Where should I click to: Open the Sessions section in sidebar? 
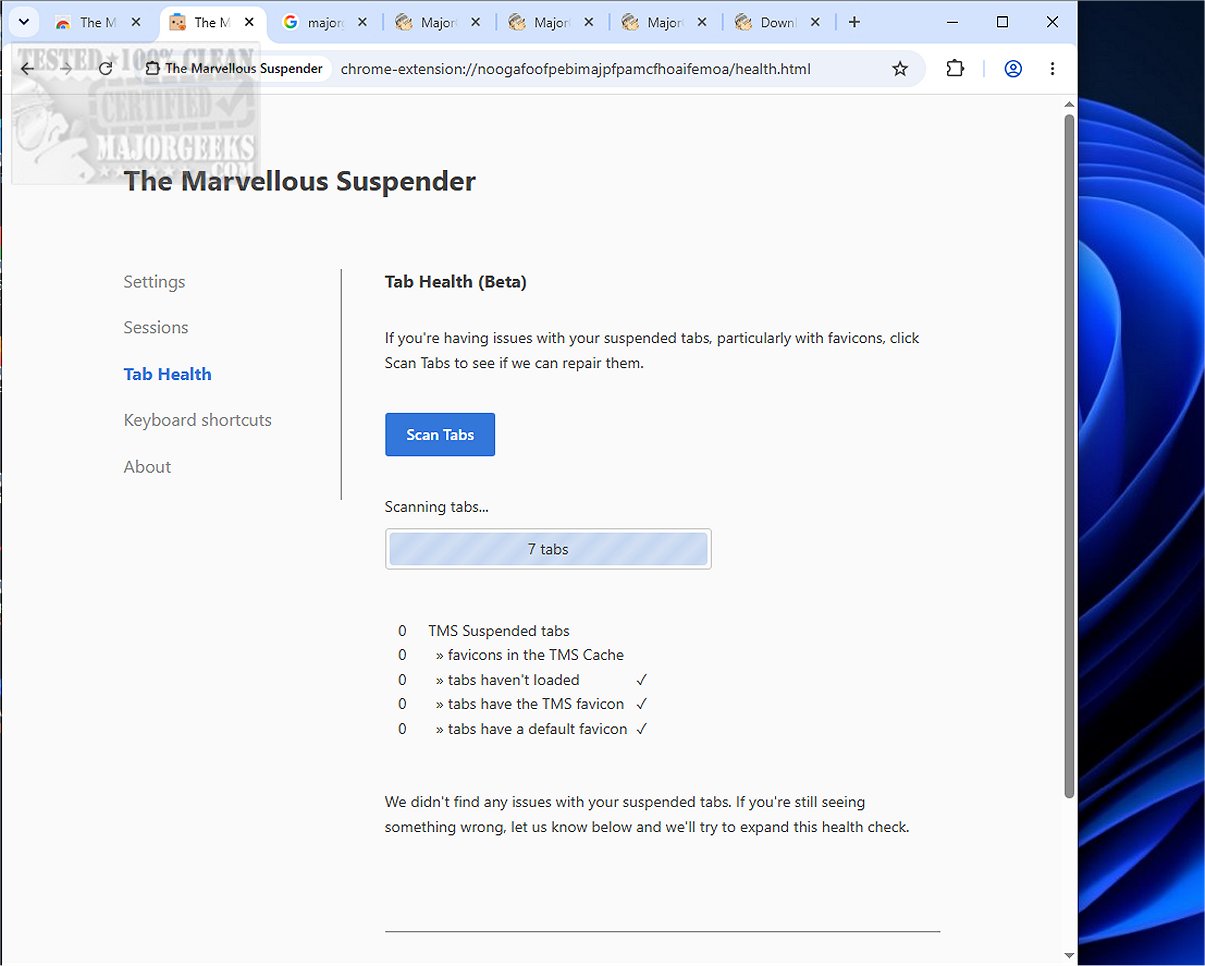[156, 328]
